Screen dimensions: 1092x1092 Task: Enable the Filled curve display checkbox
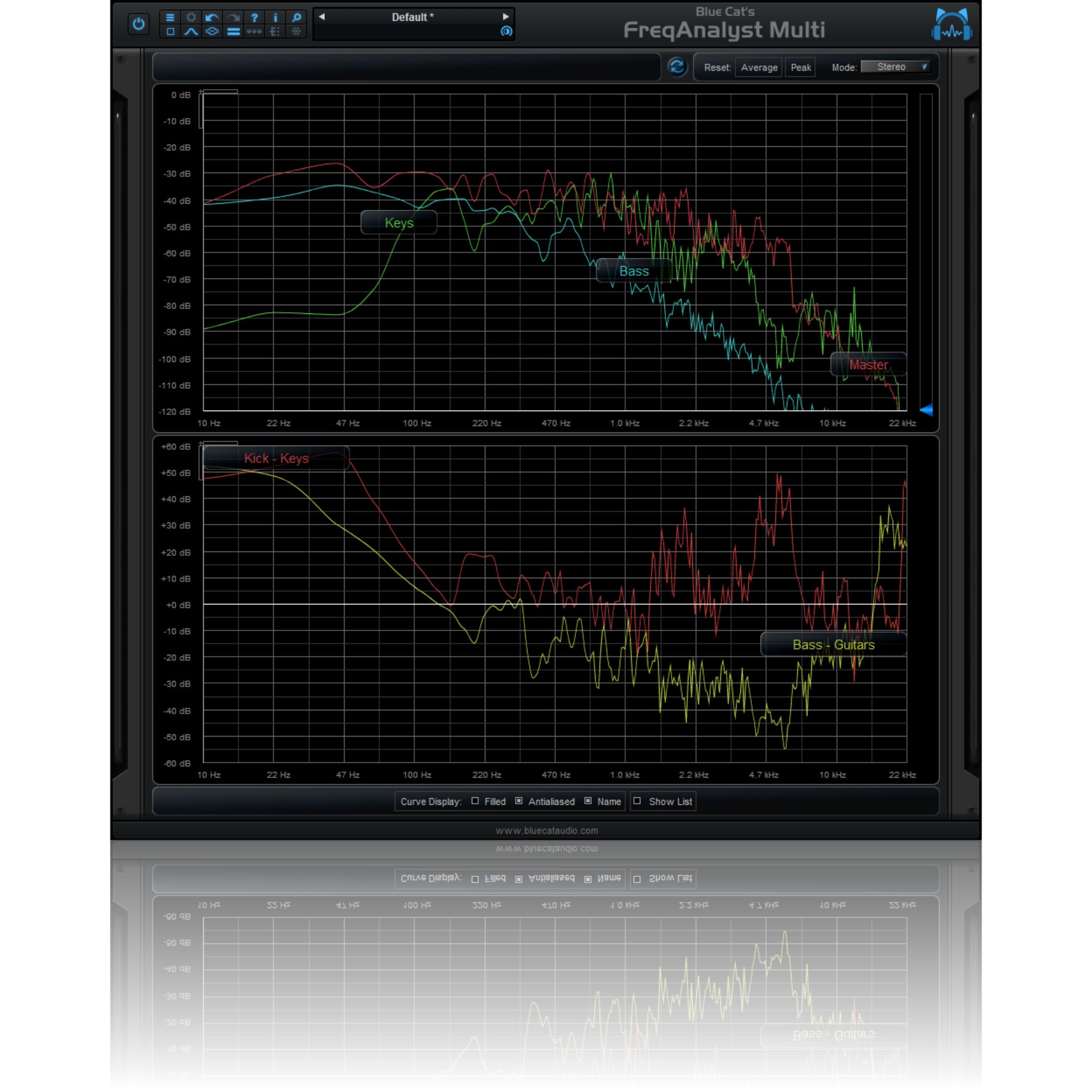coord(475,801)
